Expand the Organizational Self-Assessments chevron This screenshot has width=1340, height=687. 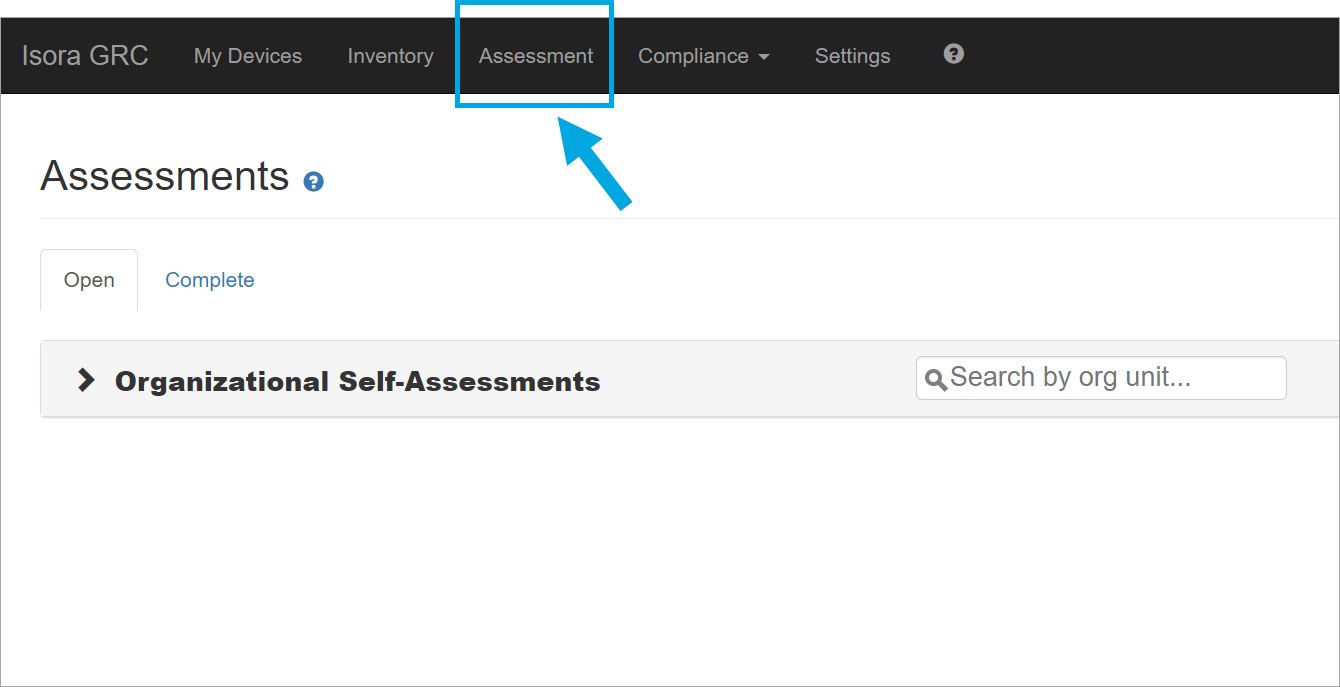(87, 380)
